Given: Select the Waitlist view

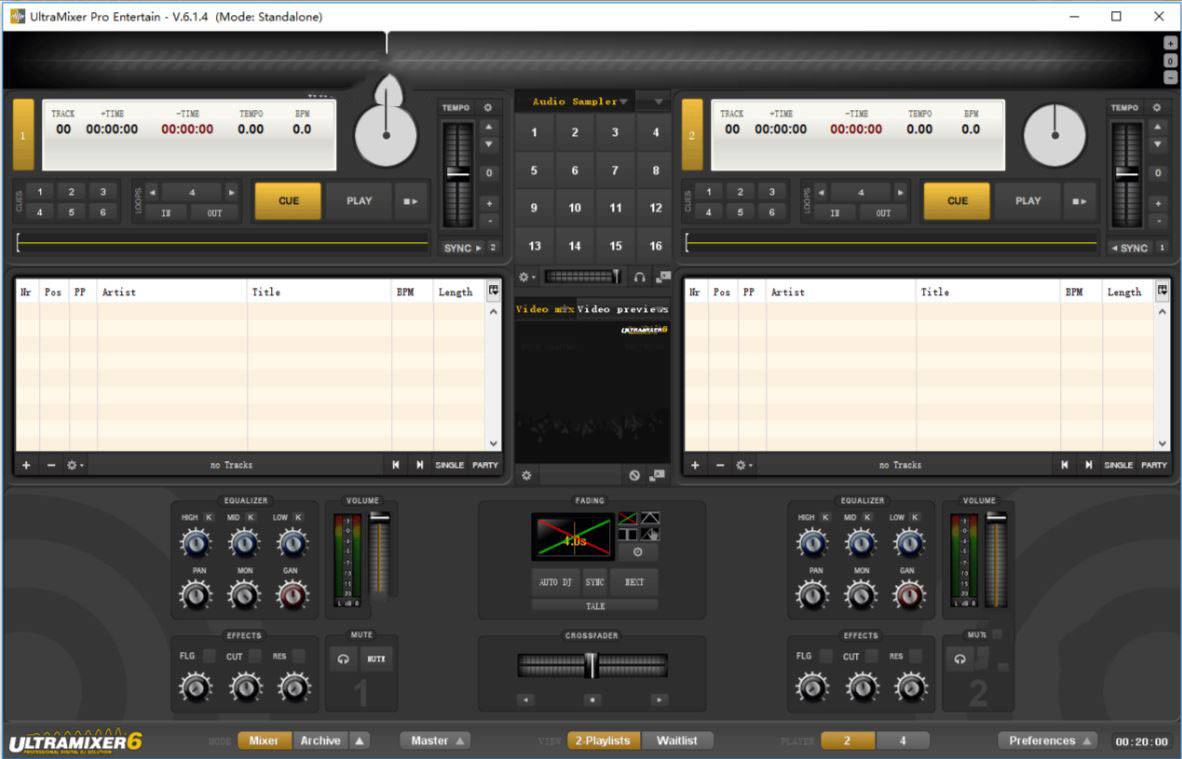Looking at the screenshot, I should click(x=677, y=741).
